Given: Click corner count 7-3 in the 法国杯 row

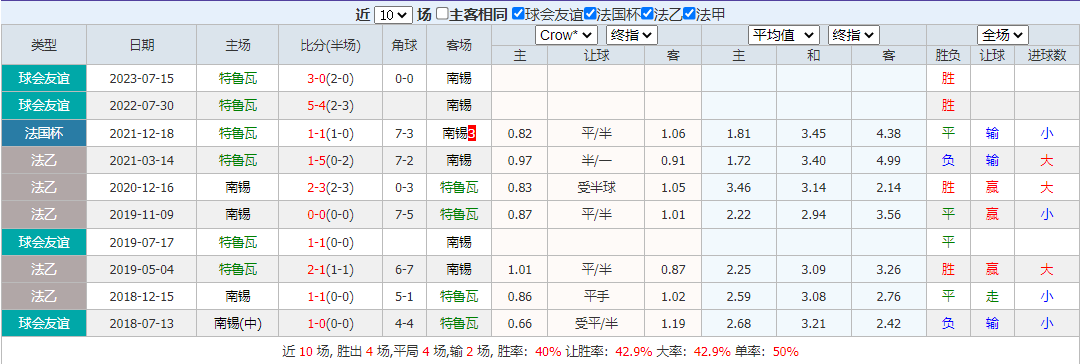Looking at the screenshot, I should click(x=404, y=133).
